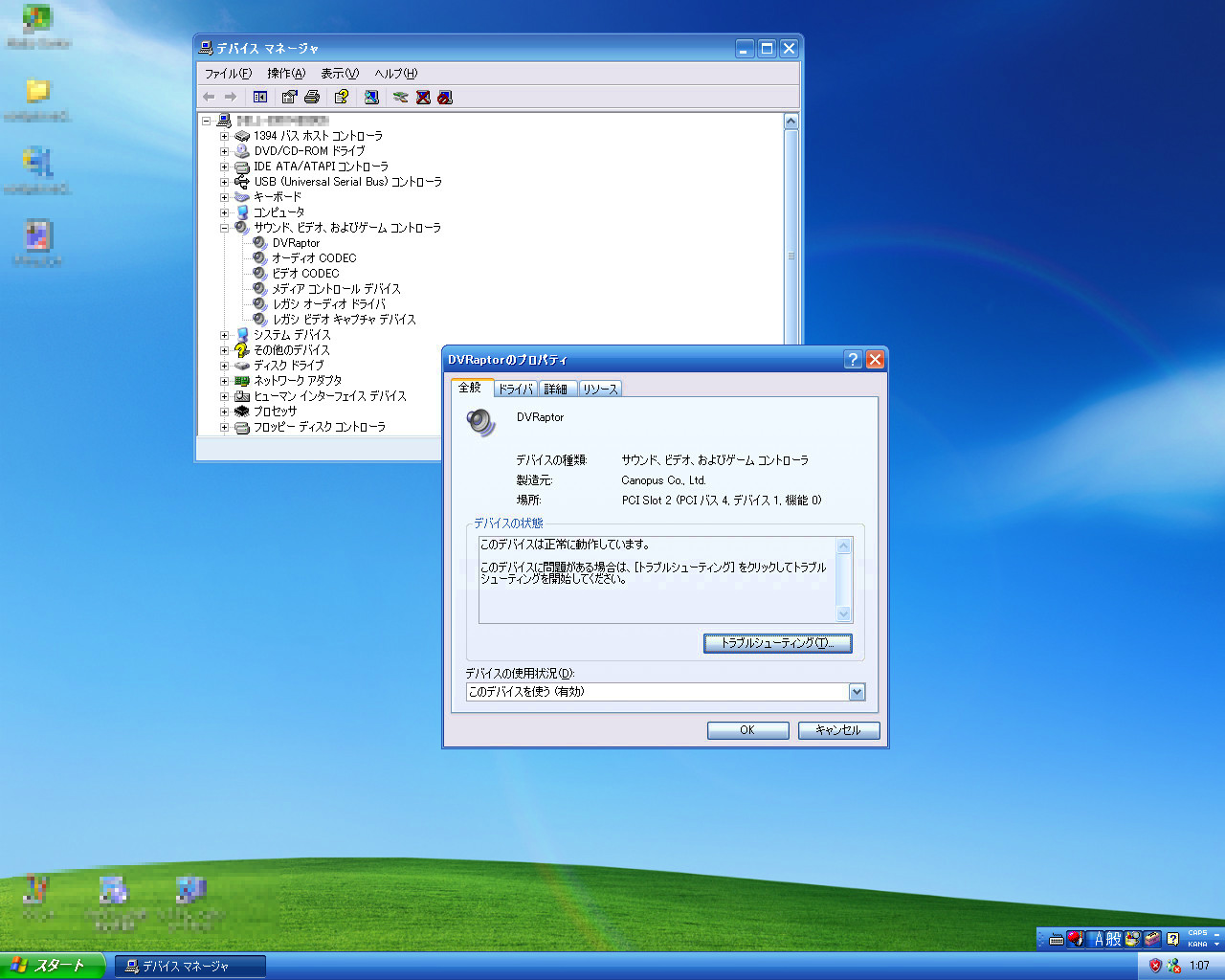Click the Update Driver toolbar icon
The width and height of the screenshot is (1225, 980).
pos(401,97)
